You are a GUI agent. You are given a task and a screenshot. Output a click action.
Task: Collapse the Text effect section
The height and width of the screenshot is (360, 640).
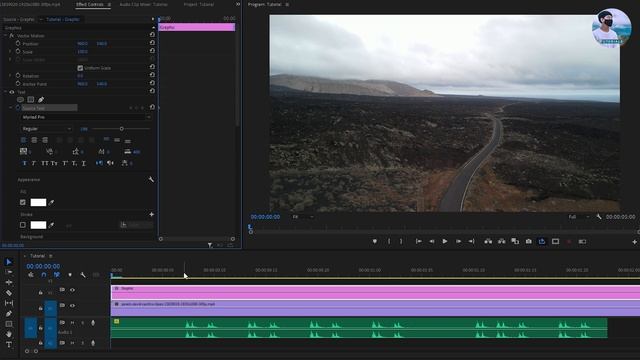[5, 92]
